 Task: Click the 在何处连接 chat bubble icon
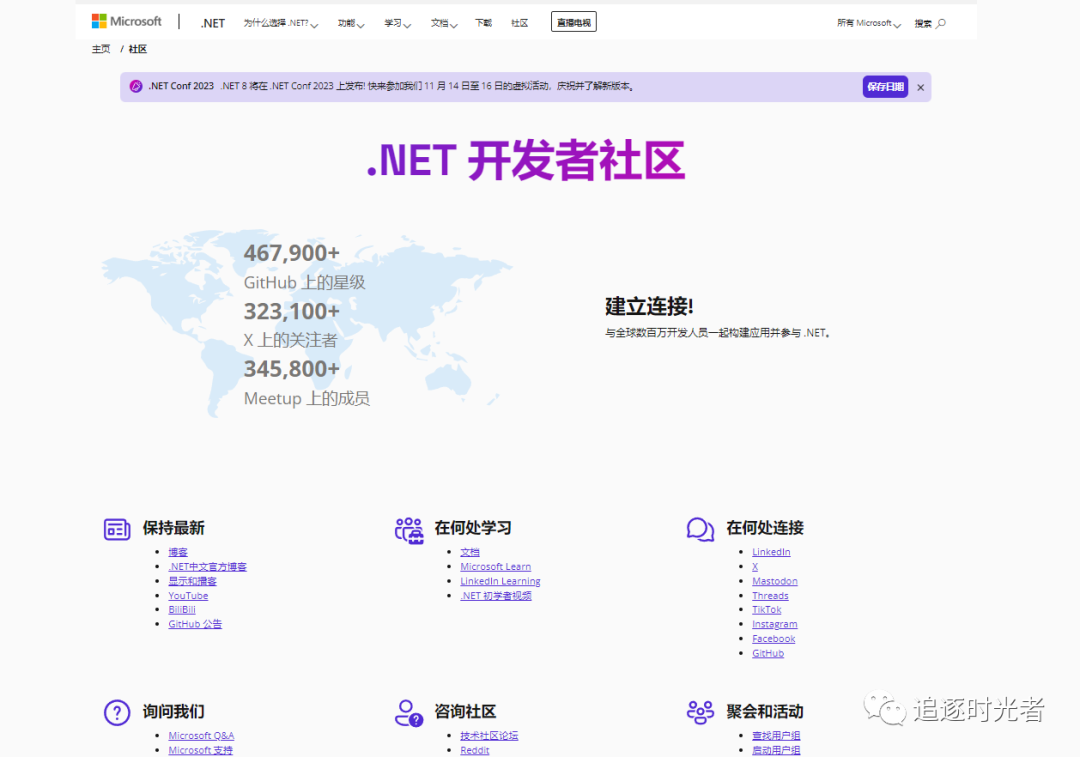click(700, 528)
